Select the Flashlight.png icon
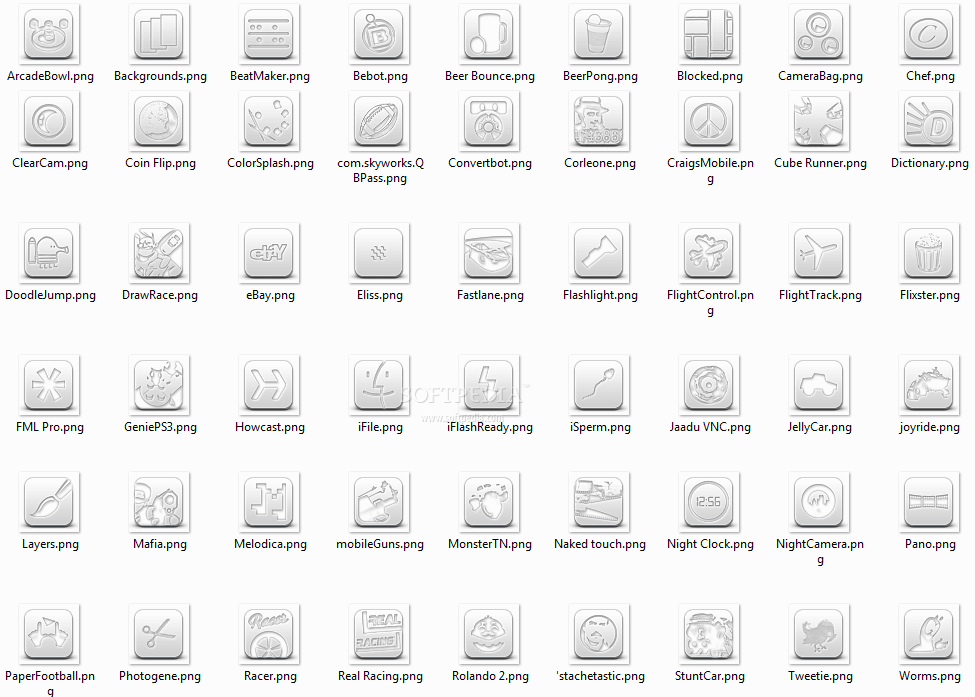The width and height of the screenshot is (975, 697). [600, 253]
